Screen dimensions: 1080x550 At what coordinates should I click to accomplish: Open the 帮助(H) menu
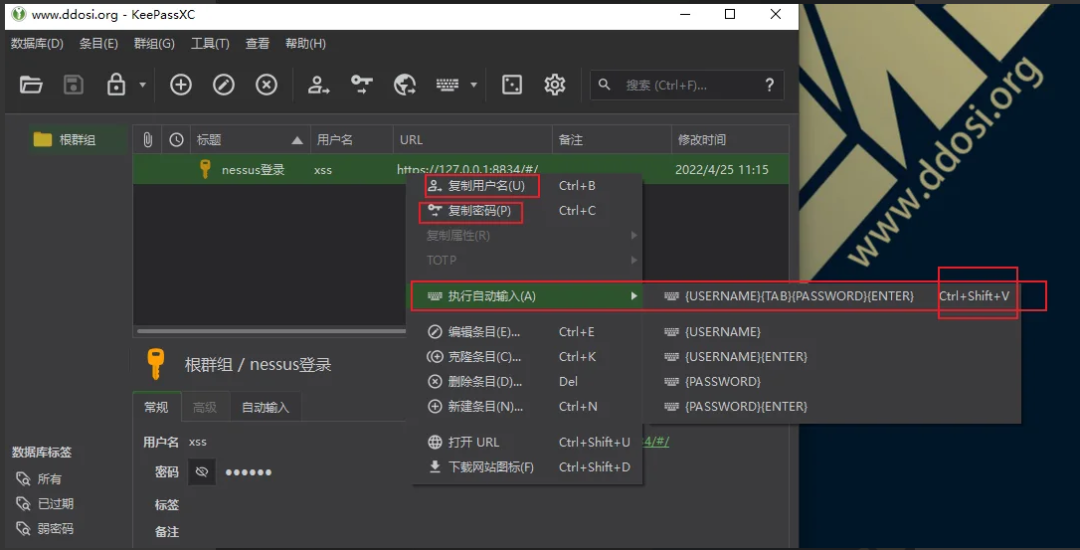pos(306,44)
